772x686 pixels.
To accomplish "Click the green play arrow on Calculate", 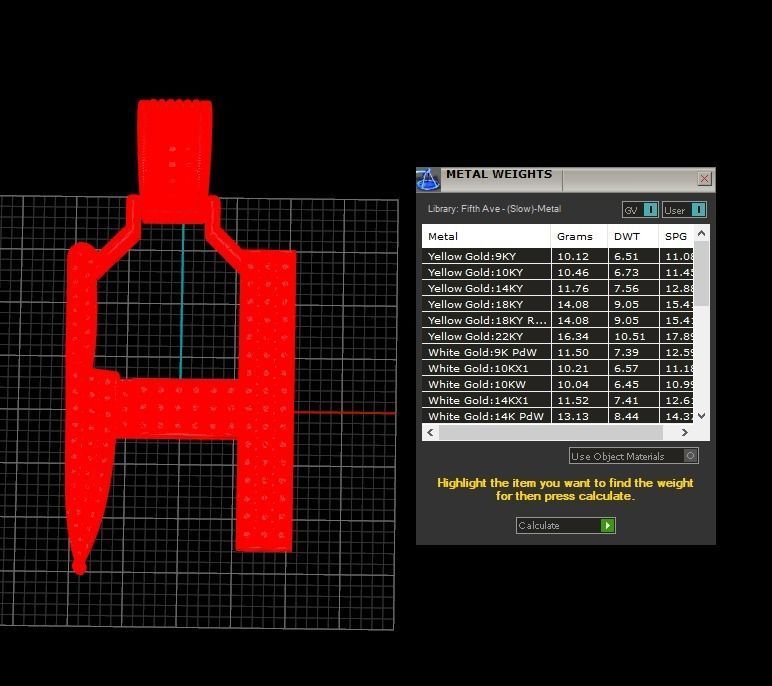I will pos(608,525).
